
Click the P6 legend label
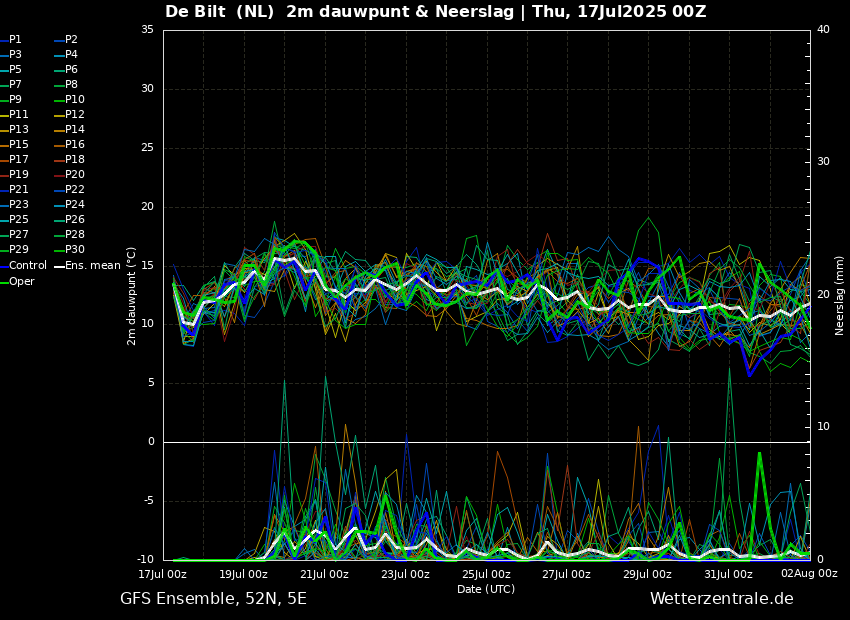coord(72,69)
